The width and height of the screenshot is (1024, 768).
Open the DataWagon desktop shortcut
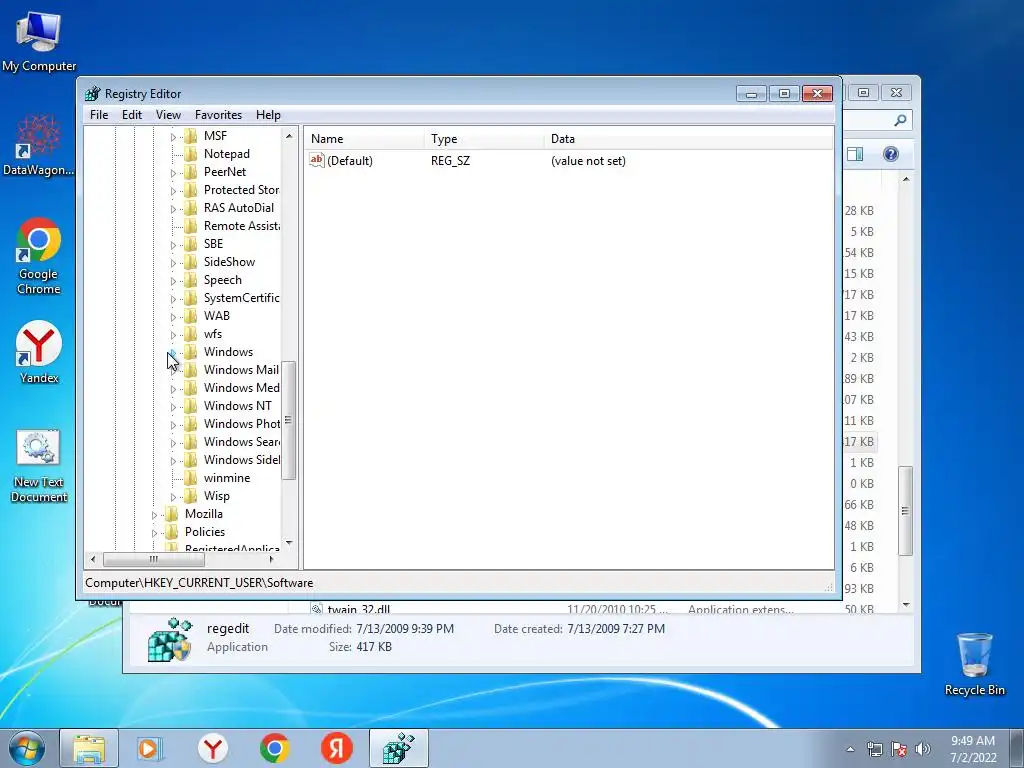39,145
